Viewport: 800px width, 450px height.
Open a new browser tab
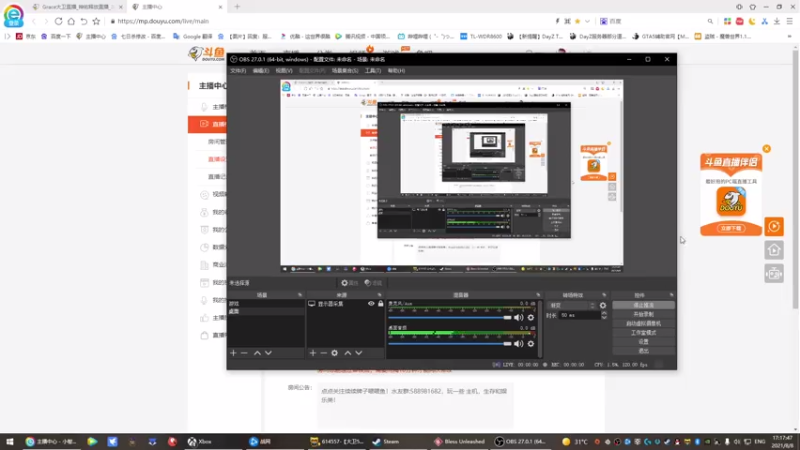click(237, 7)
